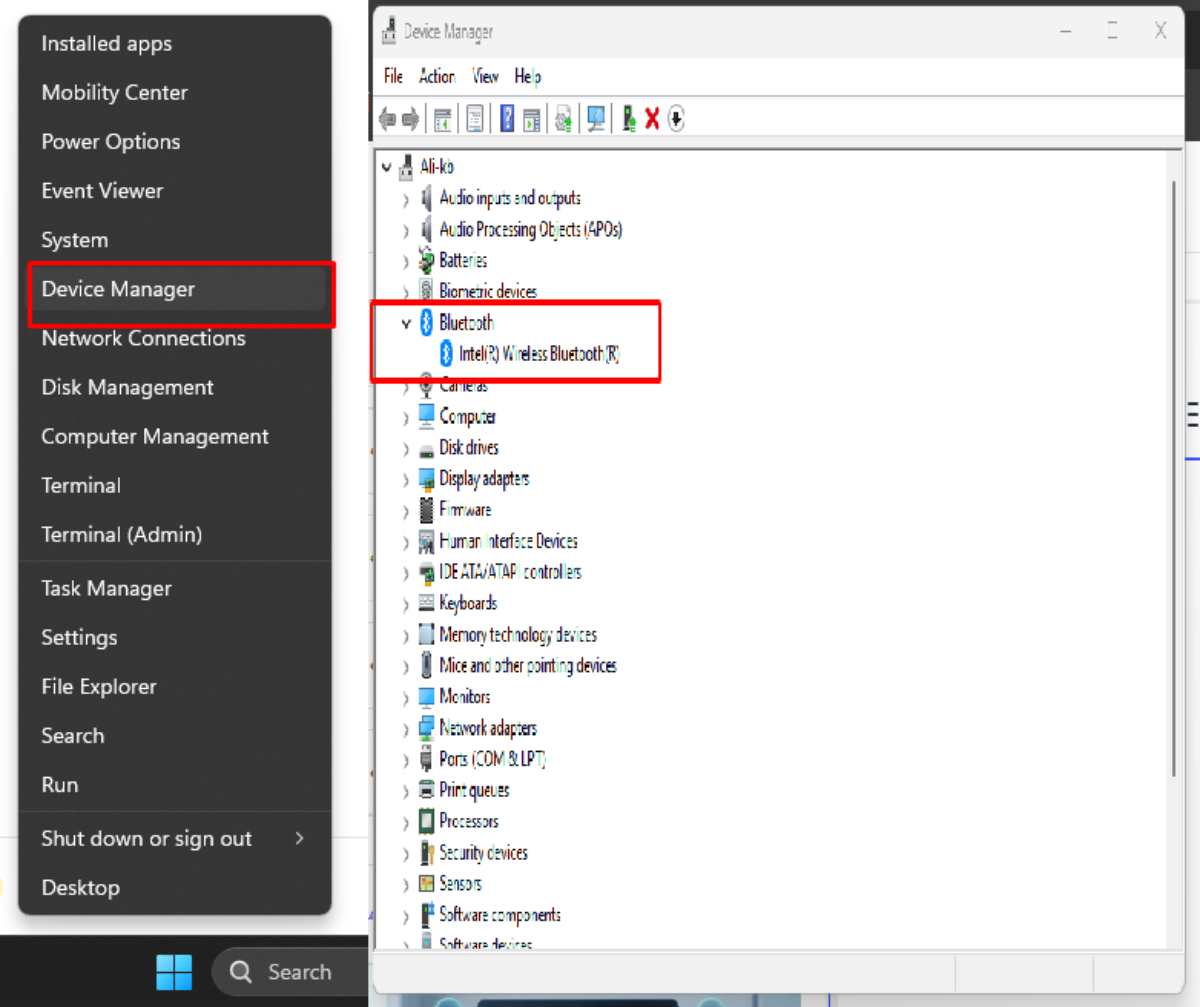Click the Cameras category icon
The width and height of the screenshot is (1200, 1007).
(x=427, y=385)
